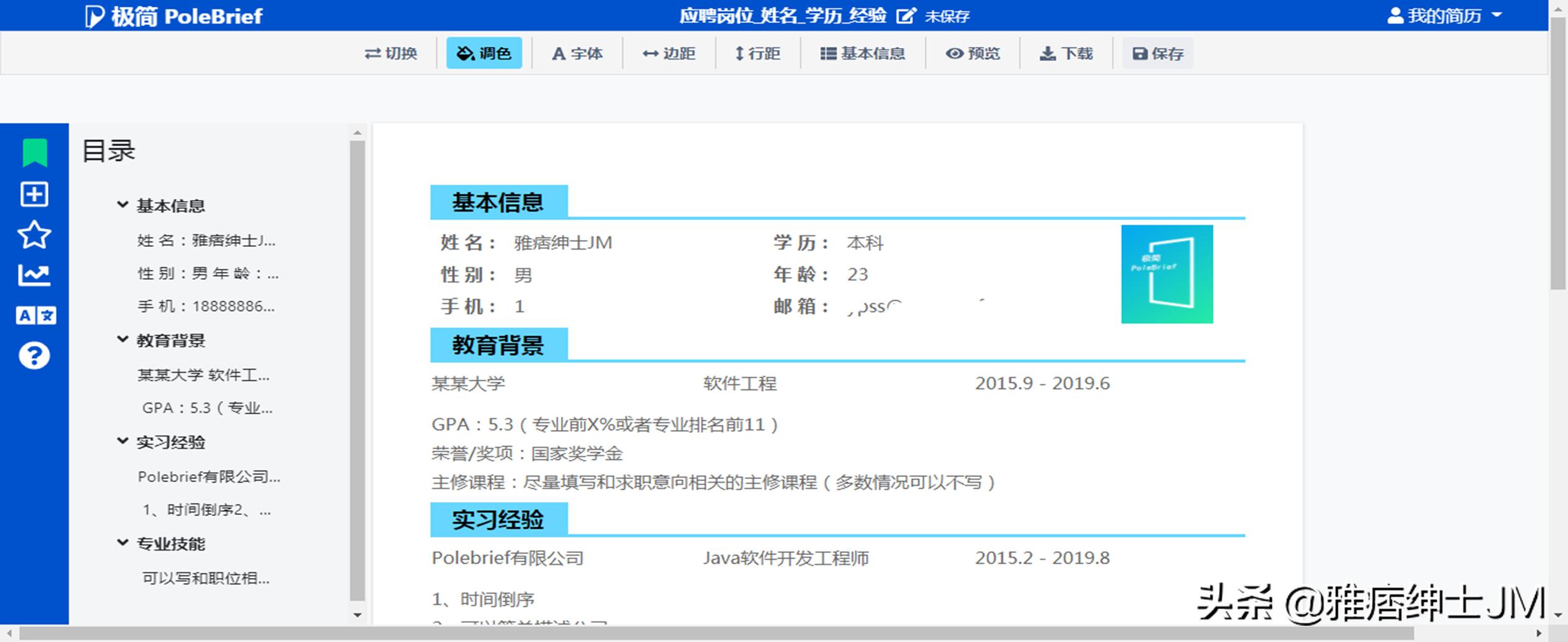Save the resume with 保存 button
Viewport: 1568px width, 642px height.
1156,53
